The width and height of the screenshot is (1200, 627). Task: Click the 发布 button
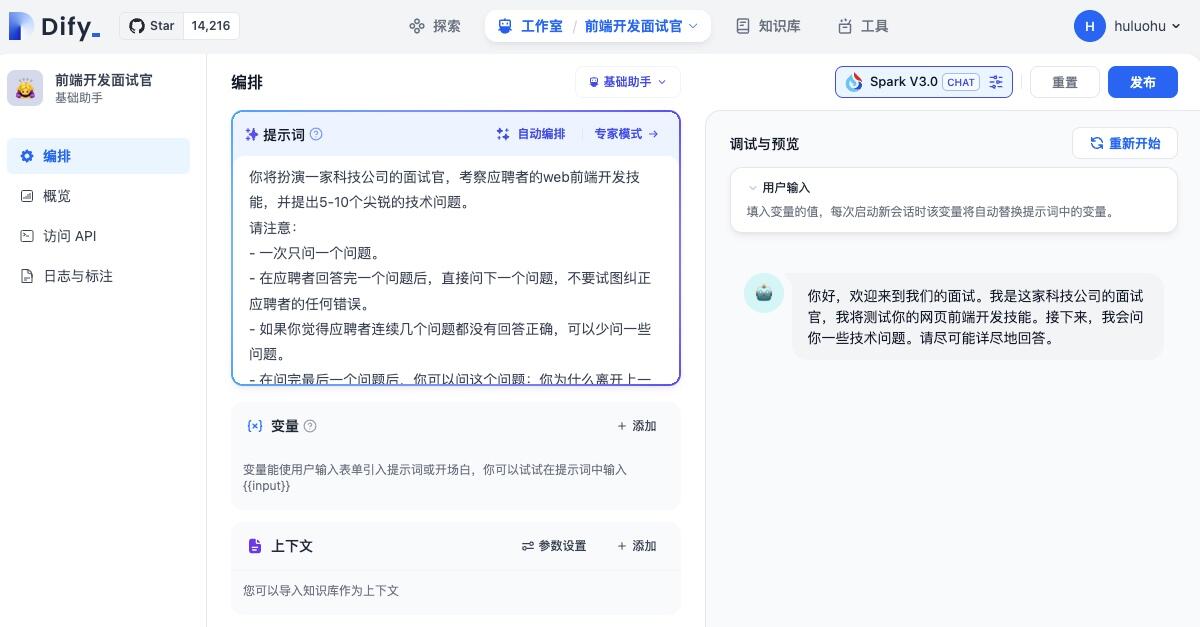(x=1143, y=82)
